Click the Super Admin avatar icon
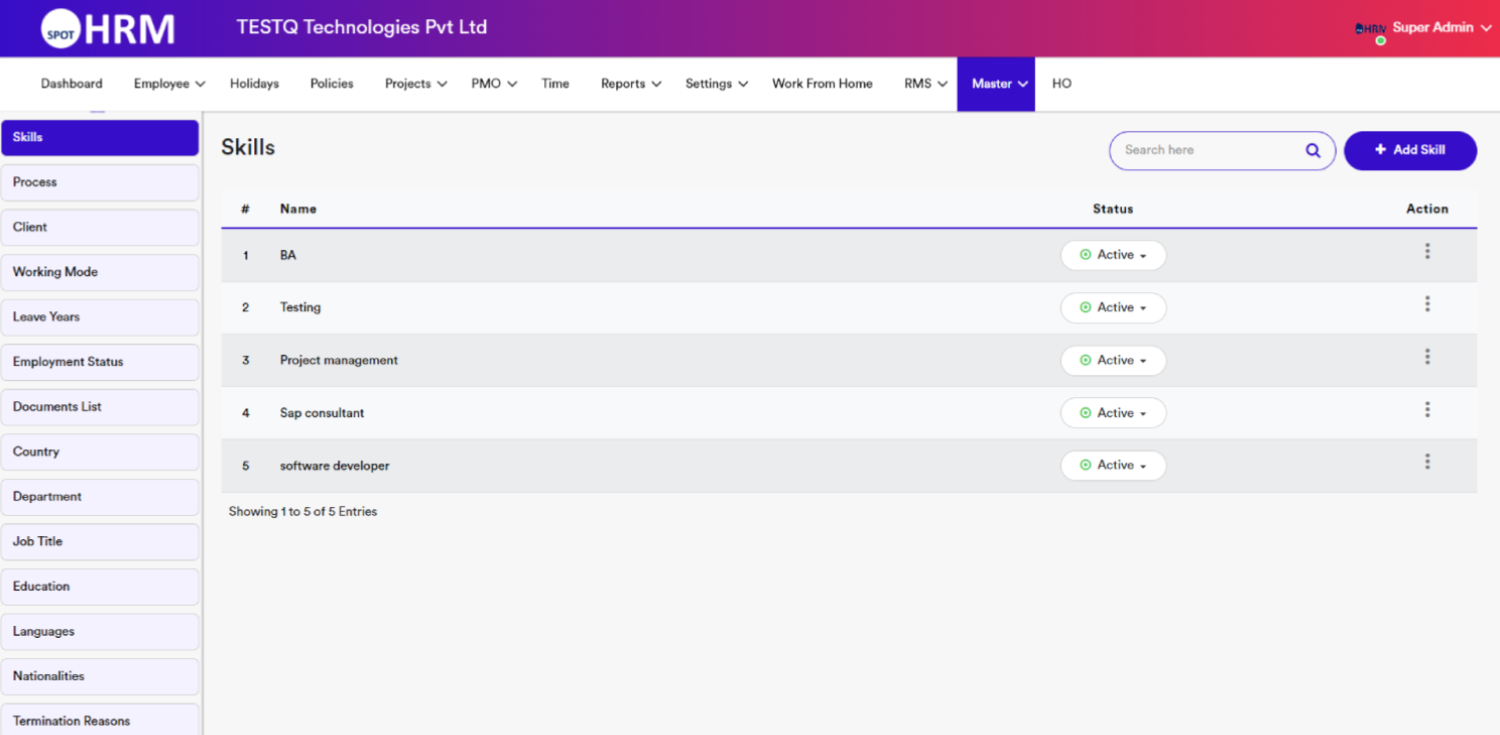The image size is (1500, 735). click(x=1370, y=30)
